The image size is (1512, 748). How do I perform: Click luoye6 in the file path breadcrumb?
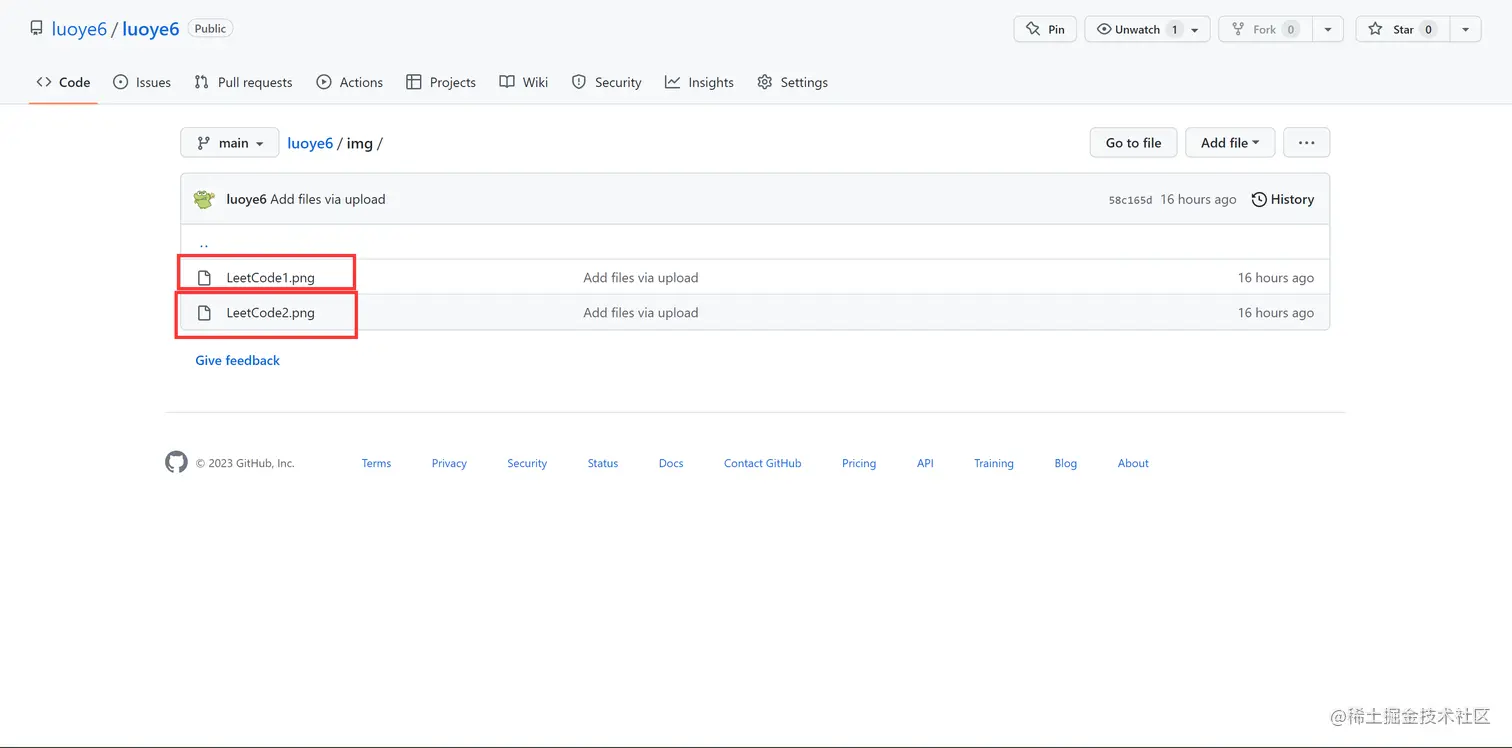point(310,143)
